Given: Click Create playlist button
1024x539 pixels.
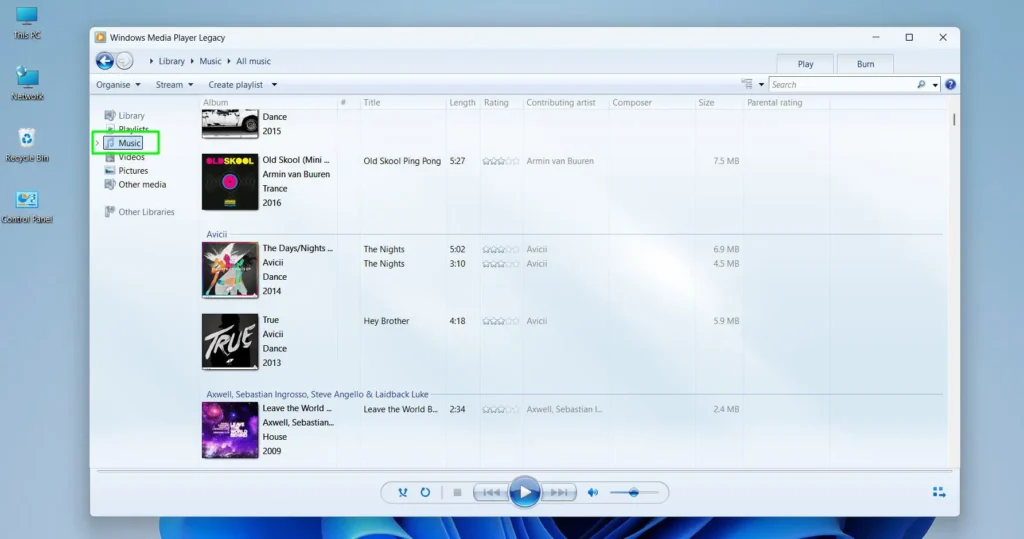Looking at the screenshot, I should (x=236, y=84).
